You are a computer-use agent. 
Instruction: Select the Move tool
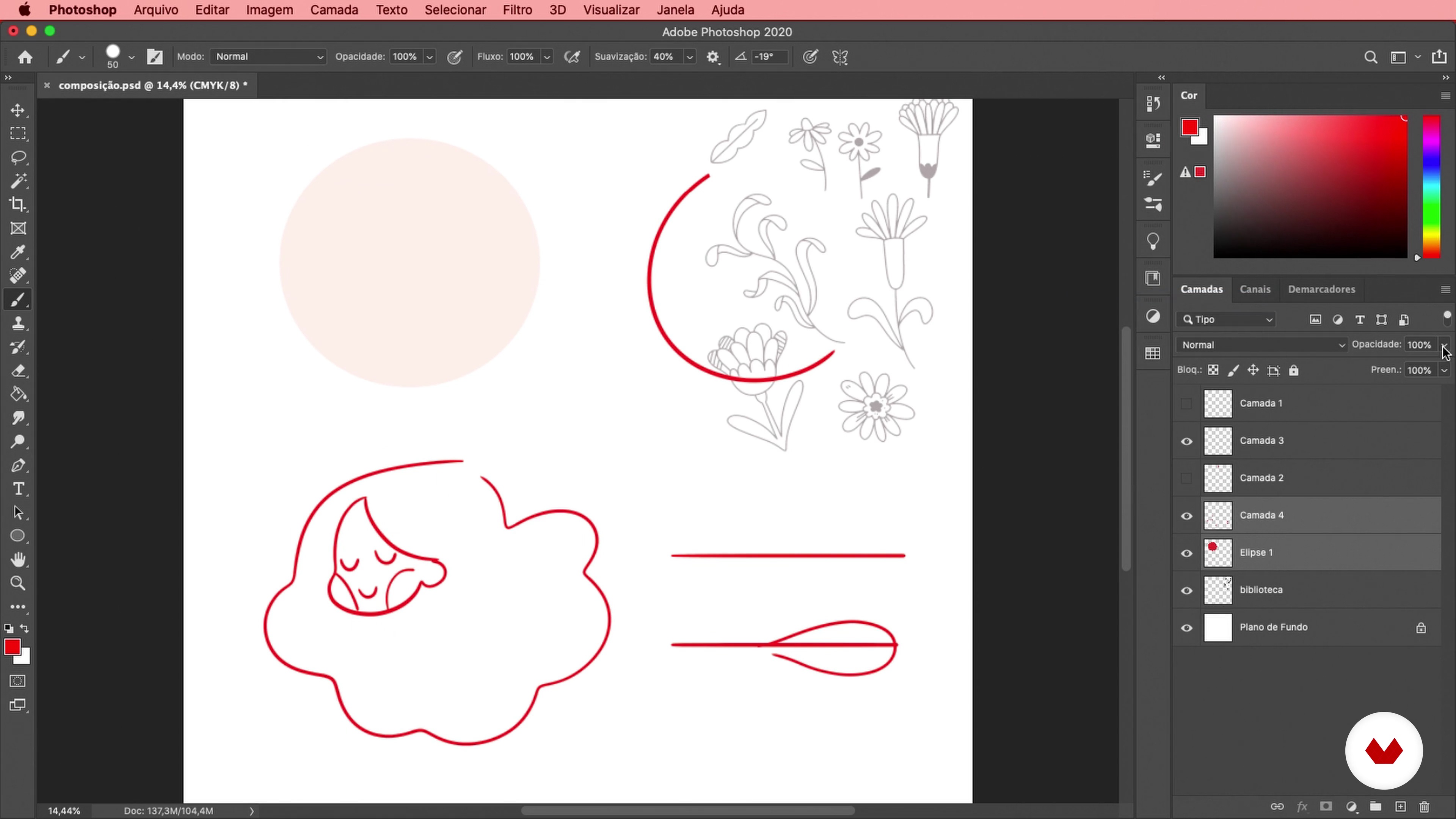tap(18, 110)
